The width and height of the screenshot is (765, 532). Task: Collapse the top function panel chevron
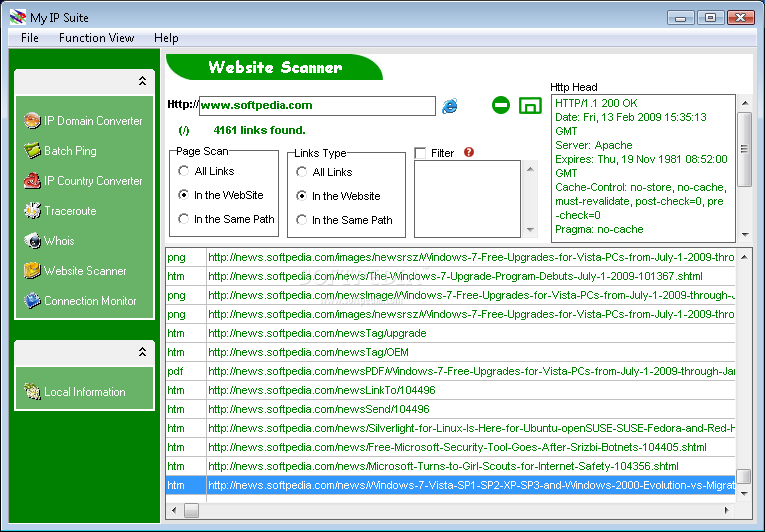coord(142,81)
